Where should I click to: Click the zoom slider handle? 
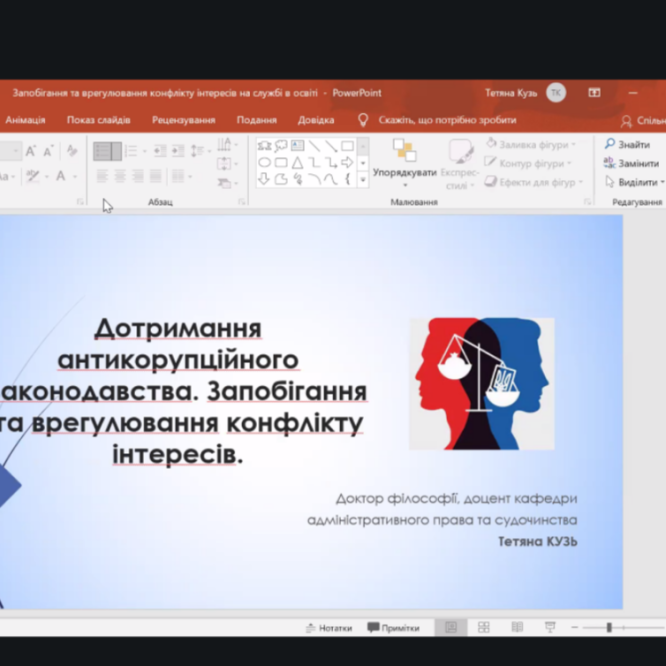(x=608, y=628)
